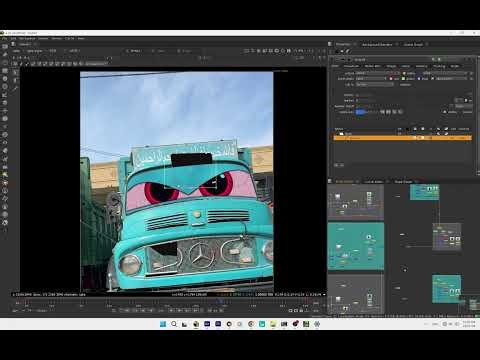Open the Shape tab in Roto properties
The image size is (480, 360).
[x=391, y=66]
